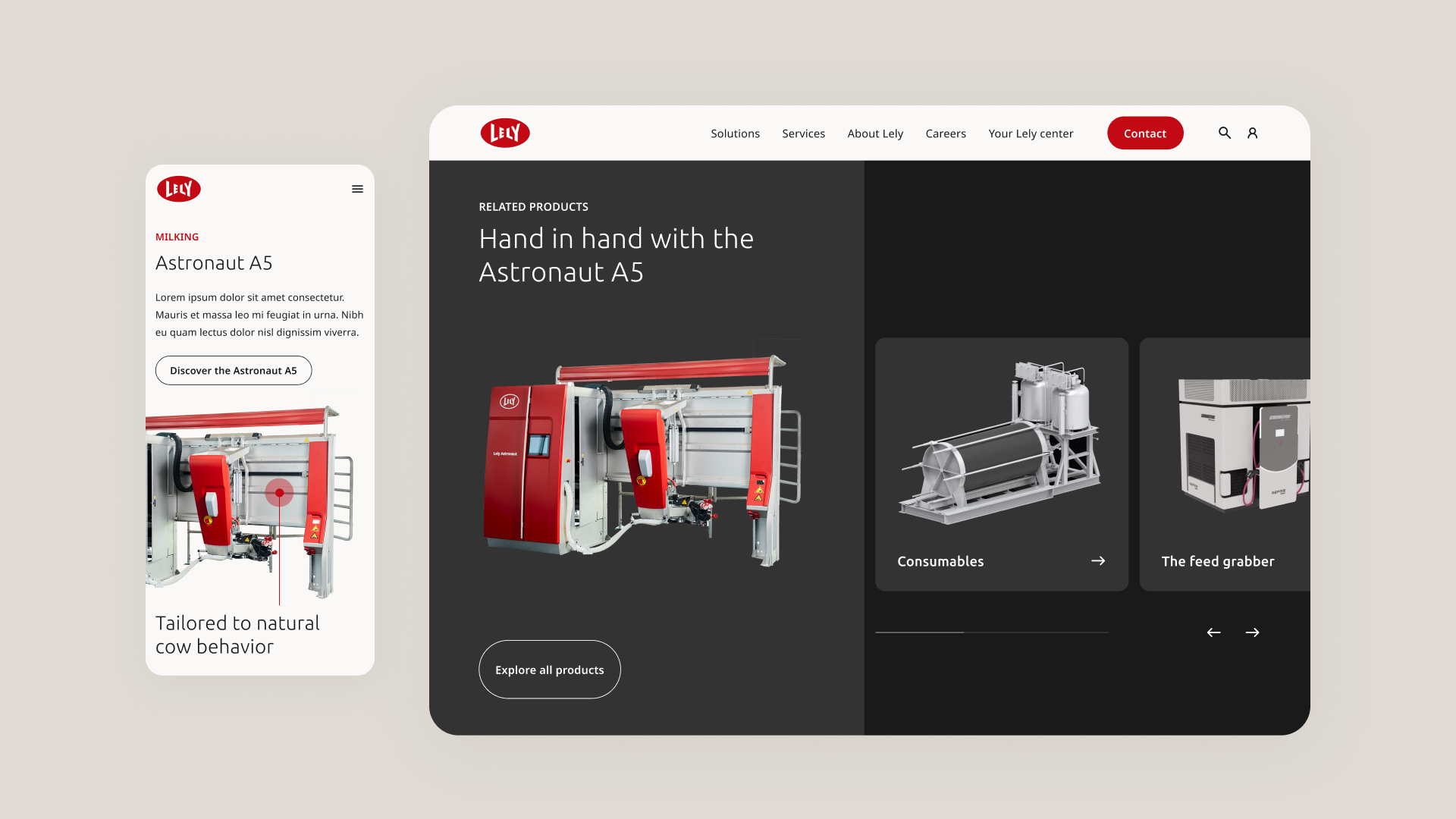This screenshot has width=1456, height=819.
Task: Open the mobile hamburger menu
Action: tap(357, 189)
